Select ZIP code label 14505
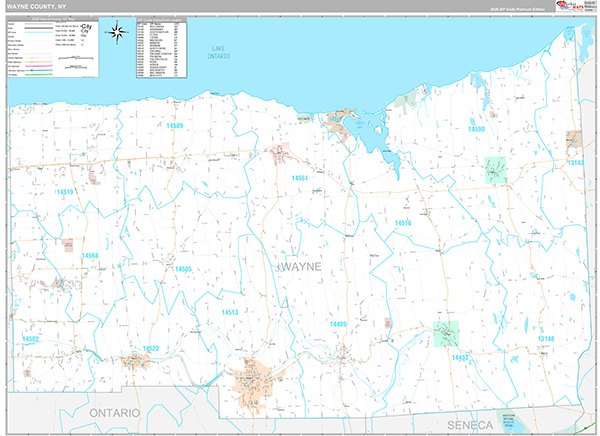The width and height of the screenshot is (600, 436). 183,269
